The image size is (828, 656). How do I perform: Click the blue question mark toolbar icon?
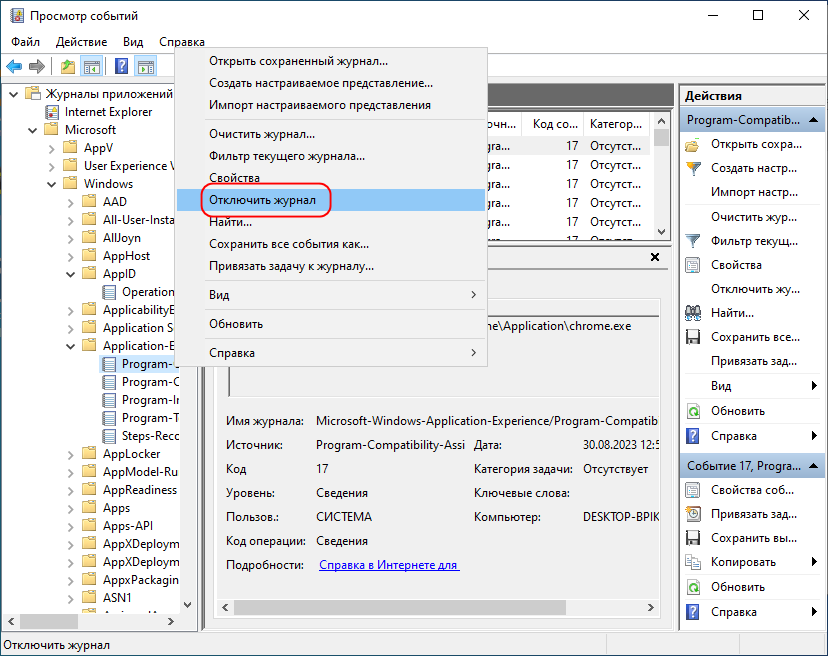[121, 67]
